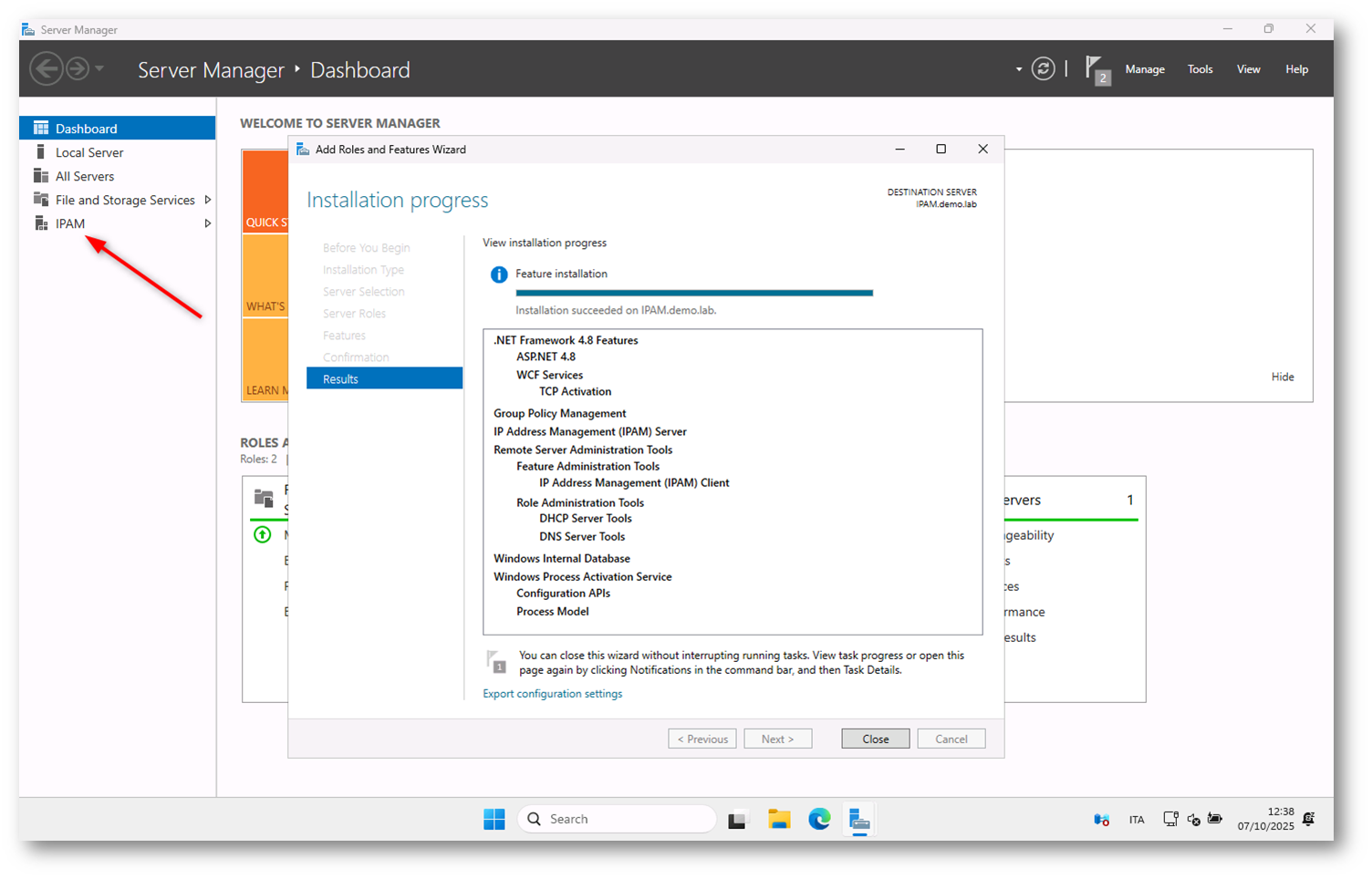Click the feature installation progress bar
The image size is (1372, 879).
tap(694, 293)
